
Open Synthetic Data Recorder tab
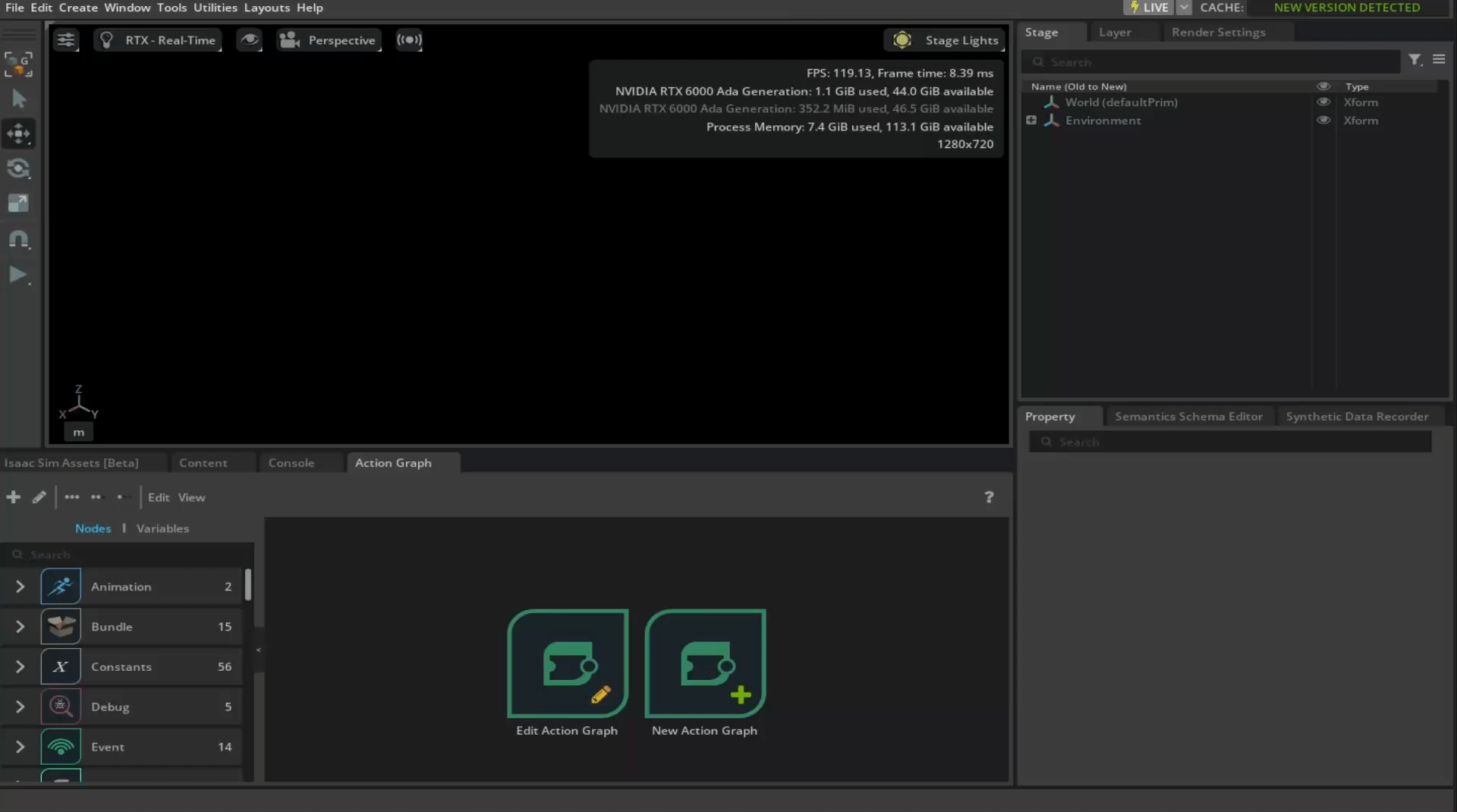click(x=1357, y=417)
